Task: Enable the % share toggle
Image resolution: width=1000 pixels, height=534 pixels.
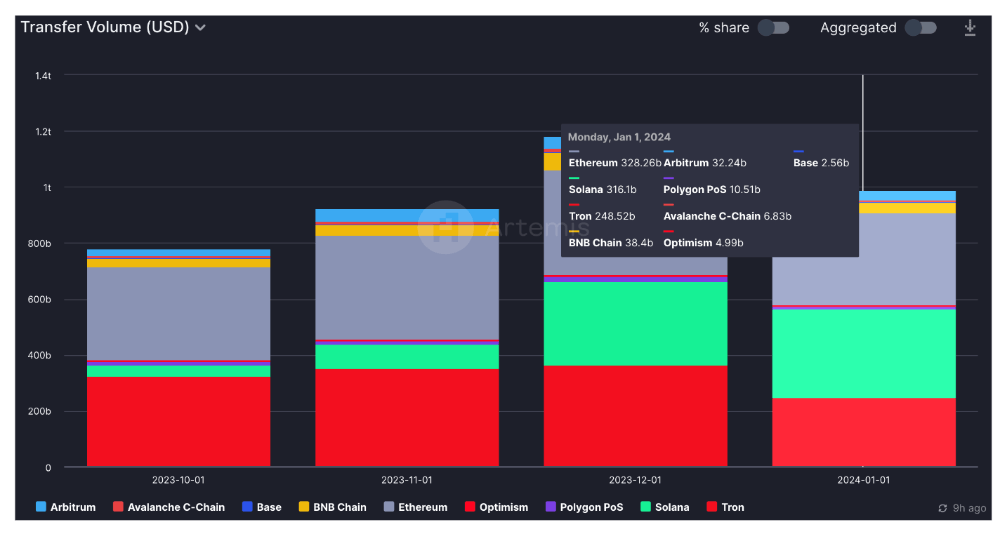Action: coord(773,27)
